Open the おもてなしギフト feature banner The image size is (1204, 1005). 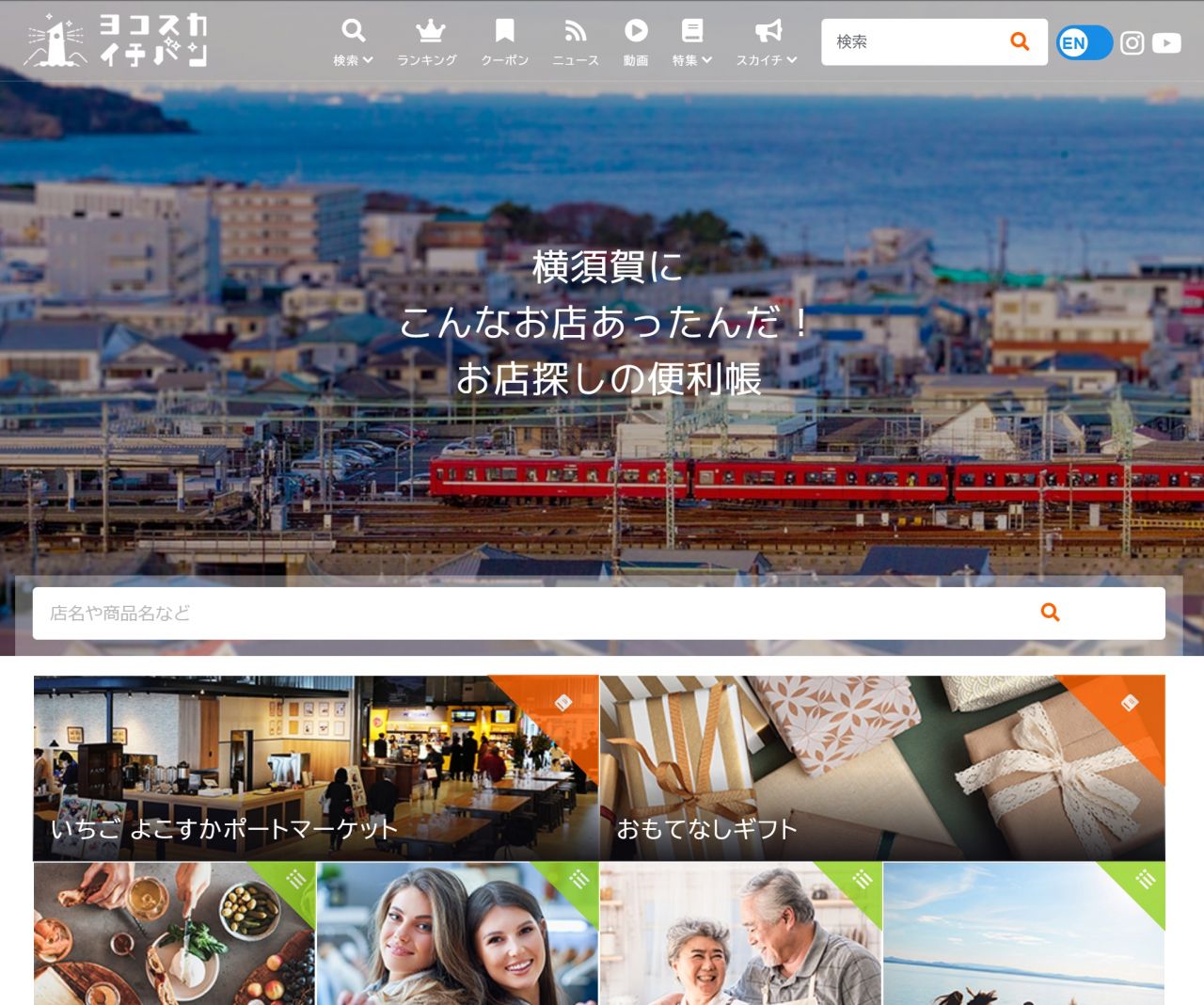click(x=882, y=768)
